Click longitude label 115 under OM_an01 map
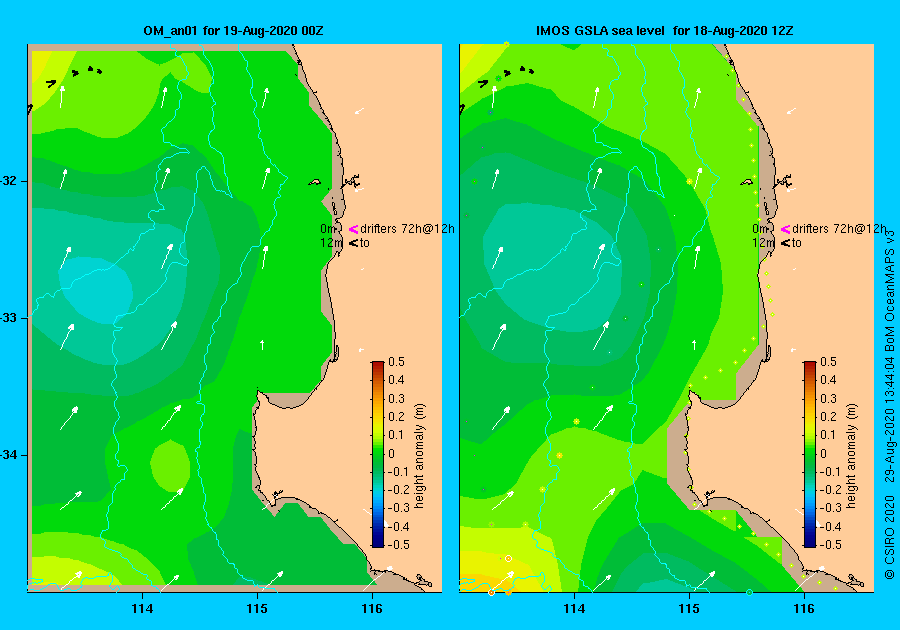The width and height of the screenshot is (900, 630). [x=257, y=609]
